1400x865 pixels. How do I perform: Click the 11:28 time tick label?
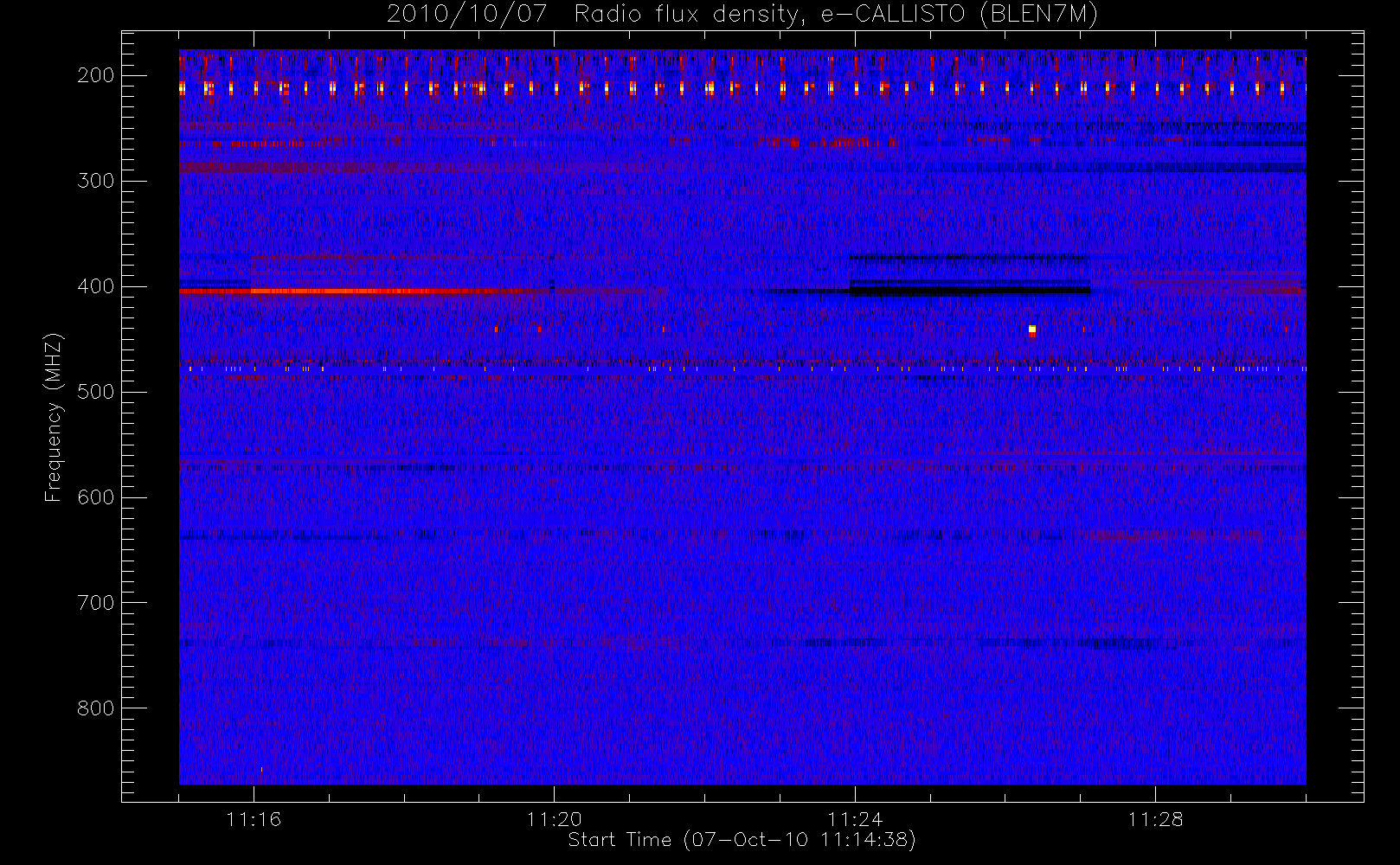pyautogui.click(x=1155, y=819)
